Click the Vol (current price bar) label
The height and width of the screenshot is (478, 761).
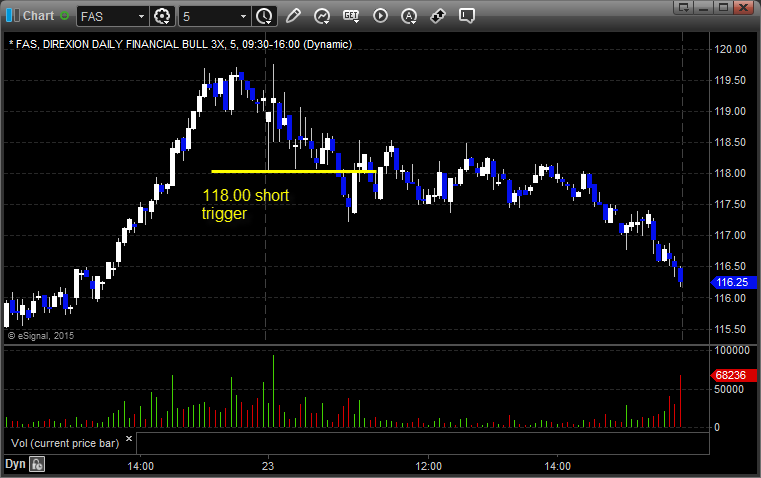[x=65, y=443]
